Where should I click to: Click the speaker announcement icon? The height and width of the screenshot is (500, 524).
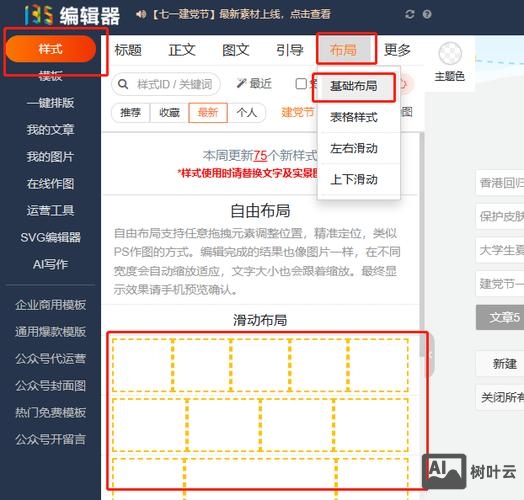(141, 14)
